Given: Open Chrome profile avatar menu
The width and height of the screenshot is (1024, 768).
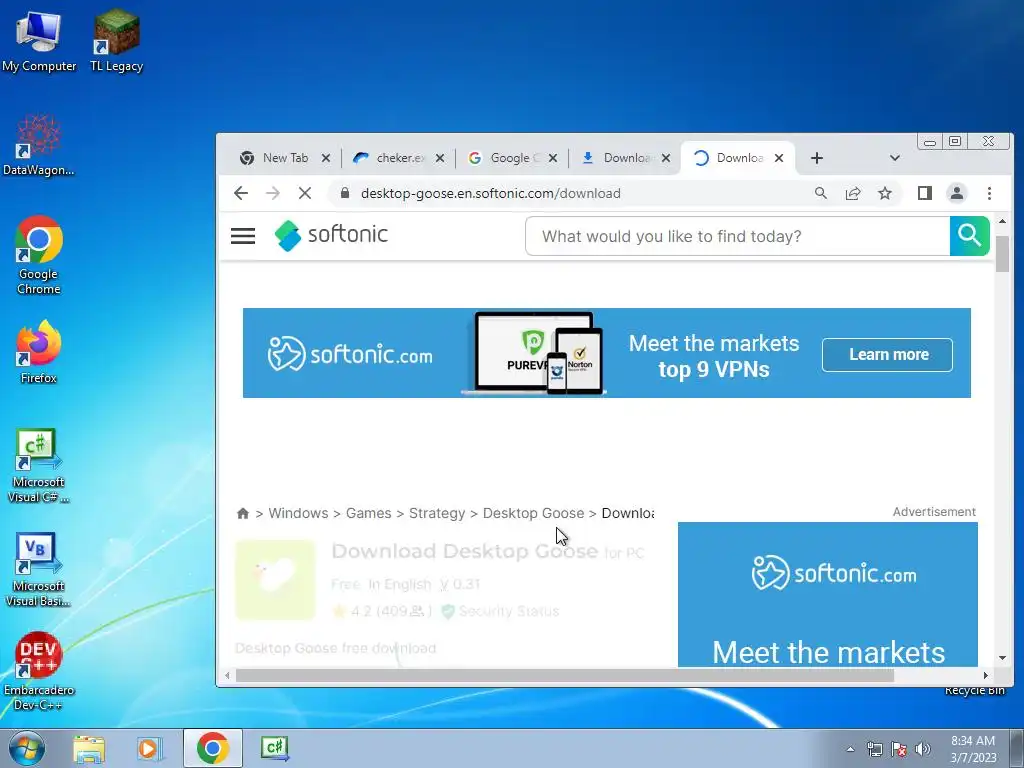Looking at the screenshot, I should coord(957,193).
